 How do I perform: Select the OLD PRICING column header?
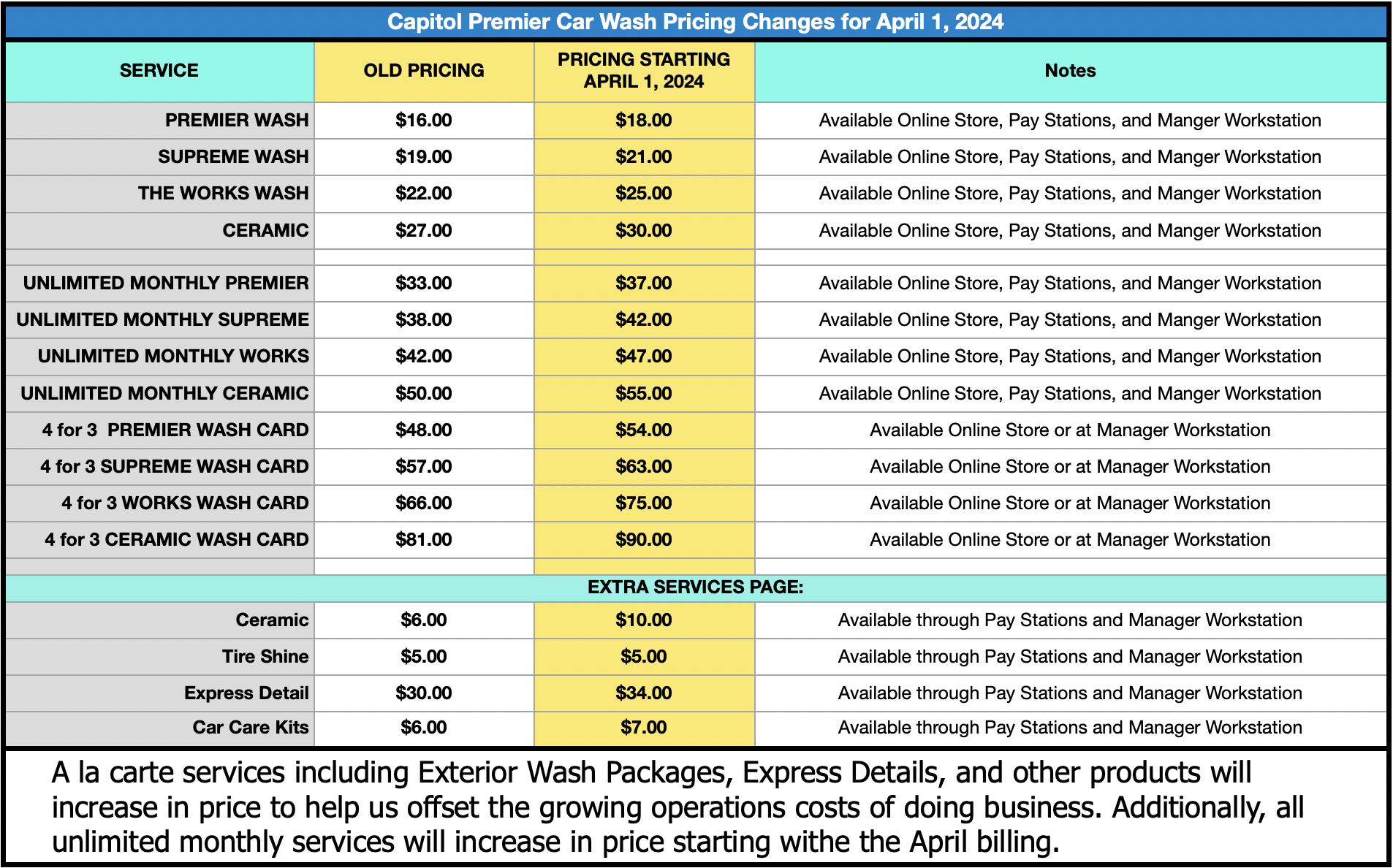(x=424, y=71)
